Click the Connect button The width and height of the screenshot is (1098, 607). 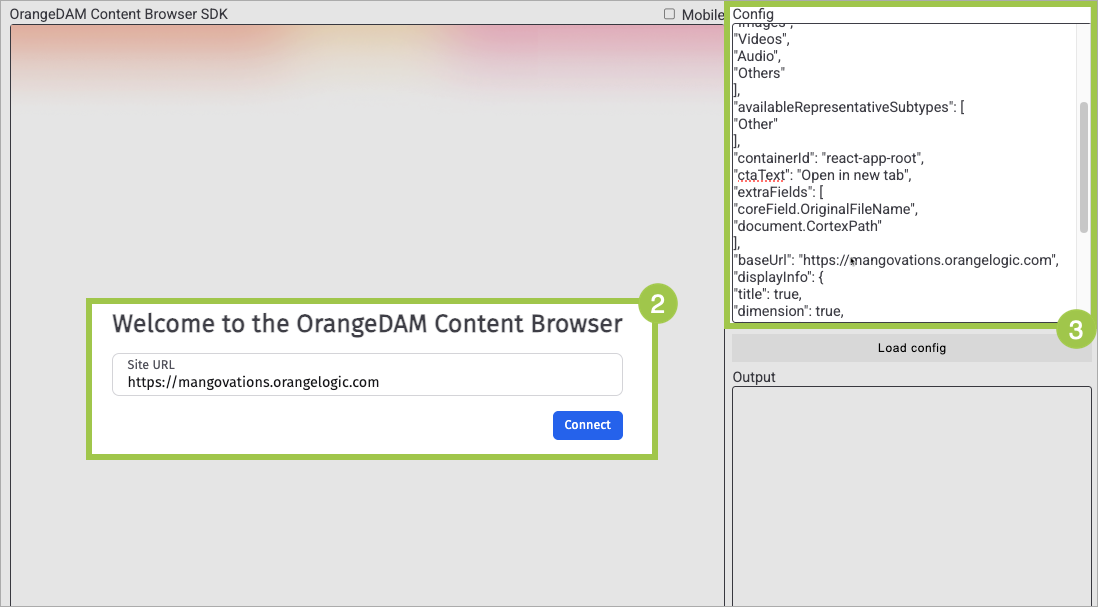click(588, 425)
